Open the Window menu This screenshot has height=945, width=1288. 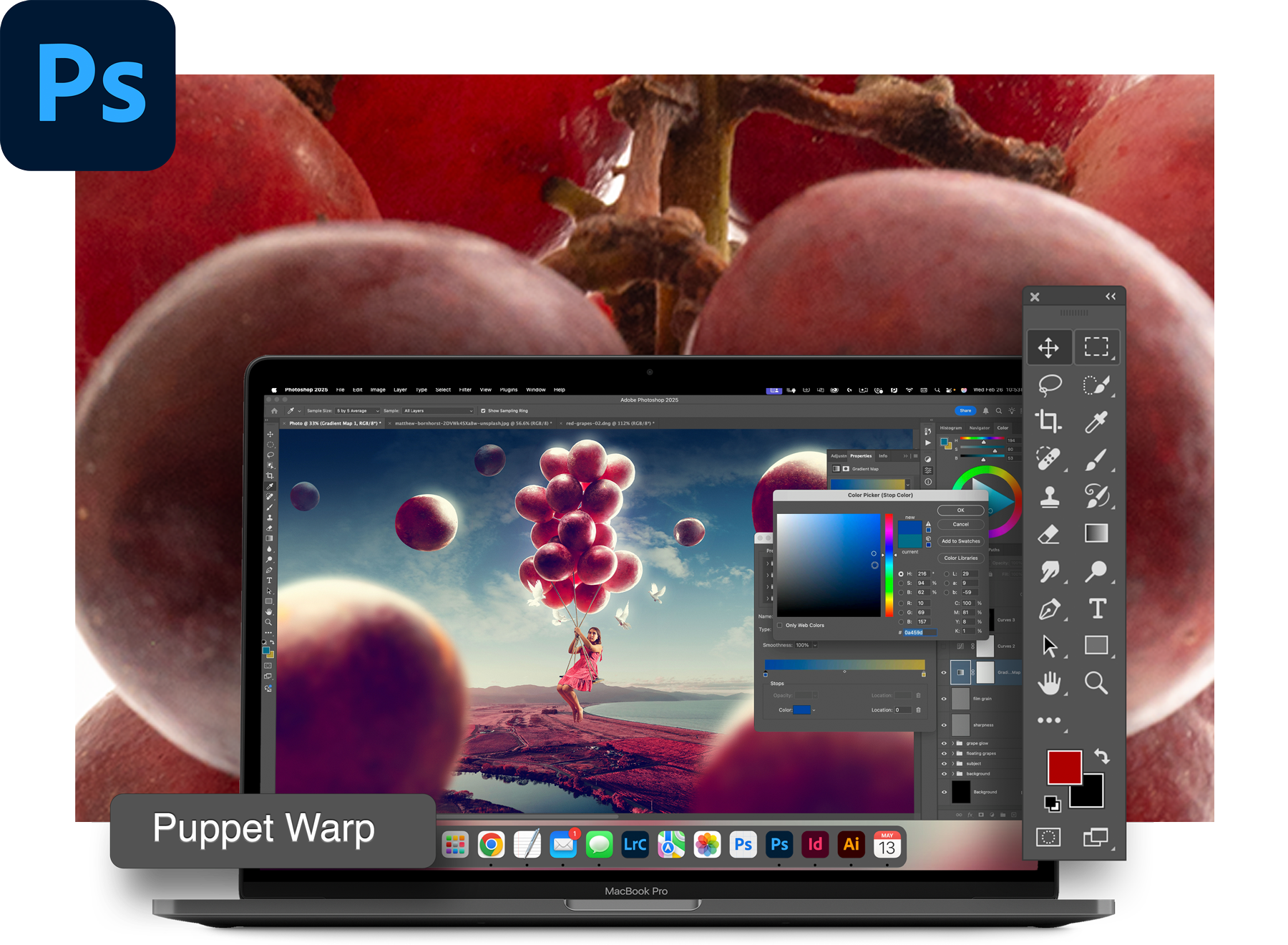coord(536,390)
